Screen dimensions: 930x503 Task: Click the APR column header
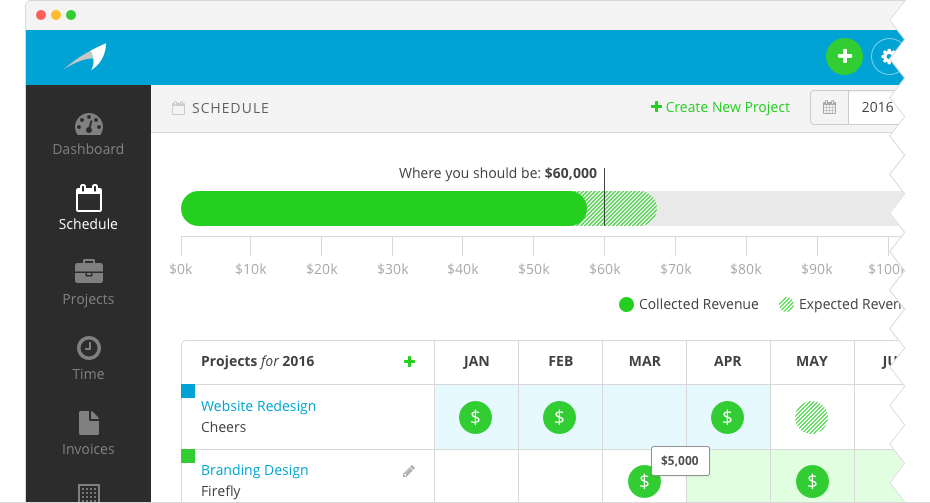pos(728,362)
